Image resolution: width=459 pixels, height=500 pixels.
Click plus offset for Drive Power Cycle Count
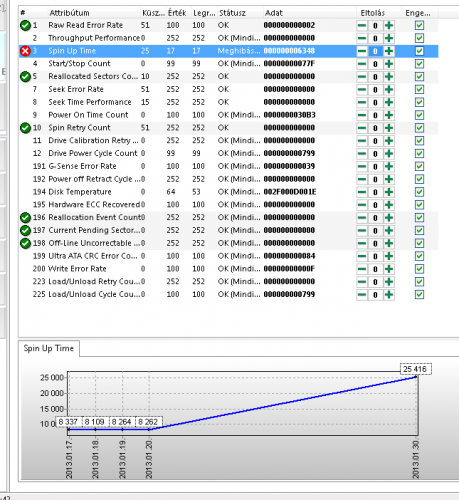(389, 154)
